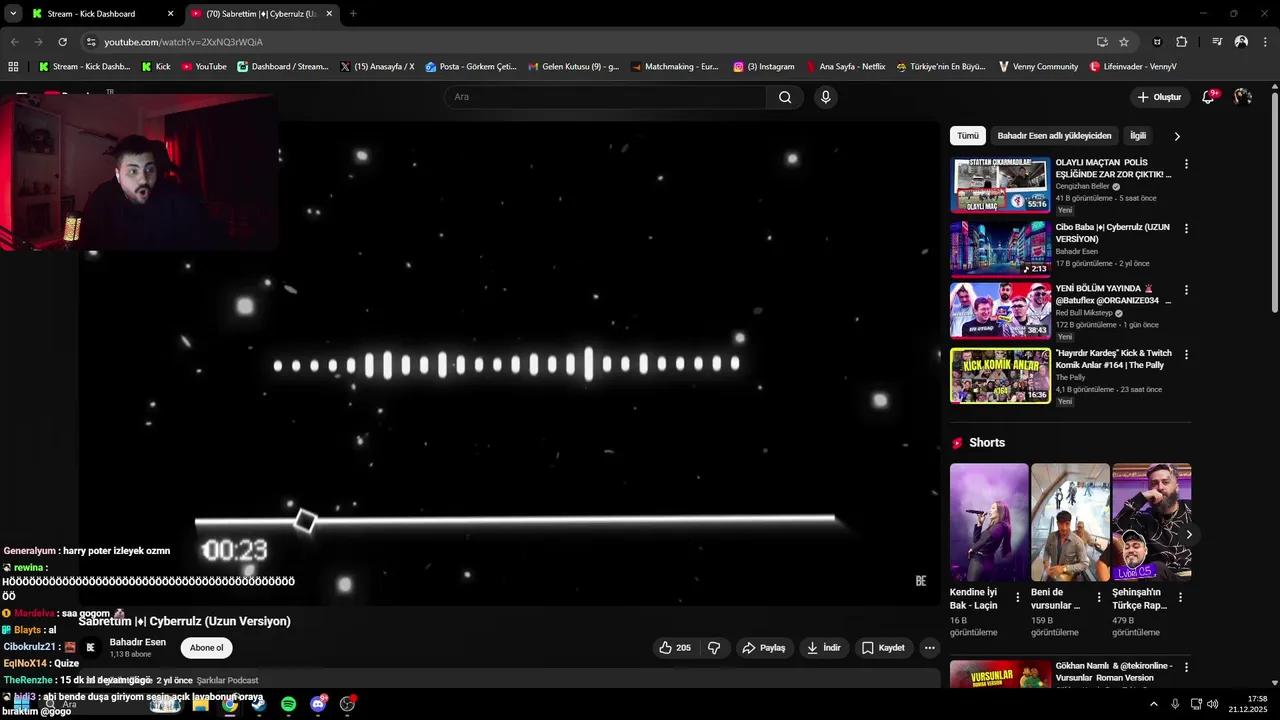Open the Red Bull Miksteyp video thumbnail
The width and height of the screenshot is (1280, 720).
click(1000, 311)
